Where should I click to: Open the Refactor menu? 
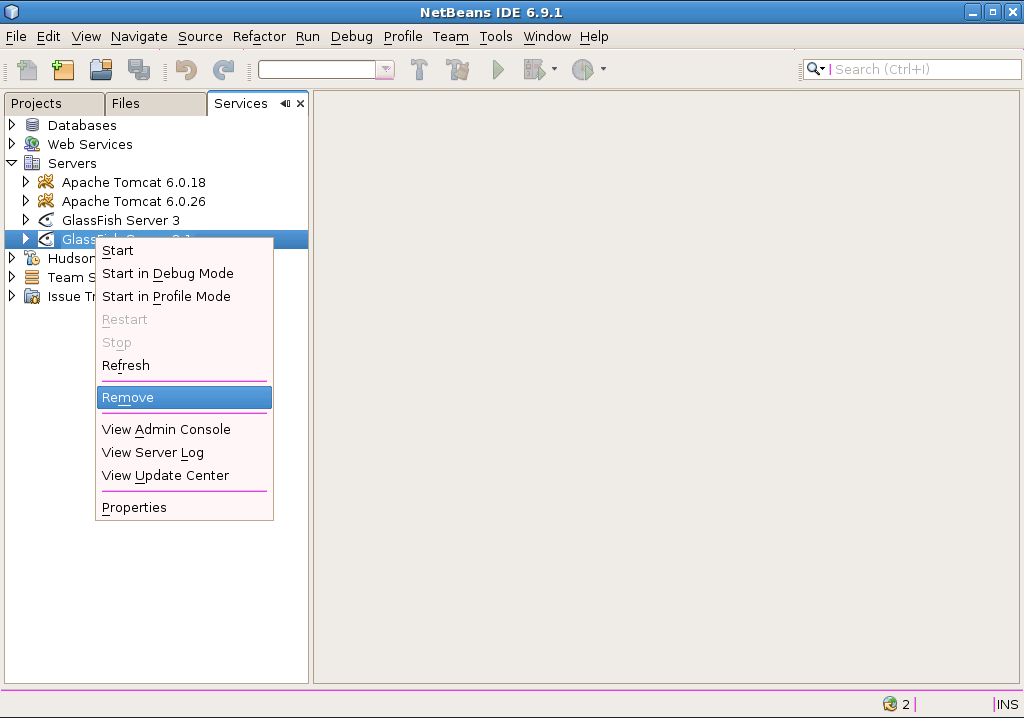click(x=259, y=37)
